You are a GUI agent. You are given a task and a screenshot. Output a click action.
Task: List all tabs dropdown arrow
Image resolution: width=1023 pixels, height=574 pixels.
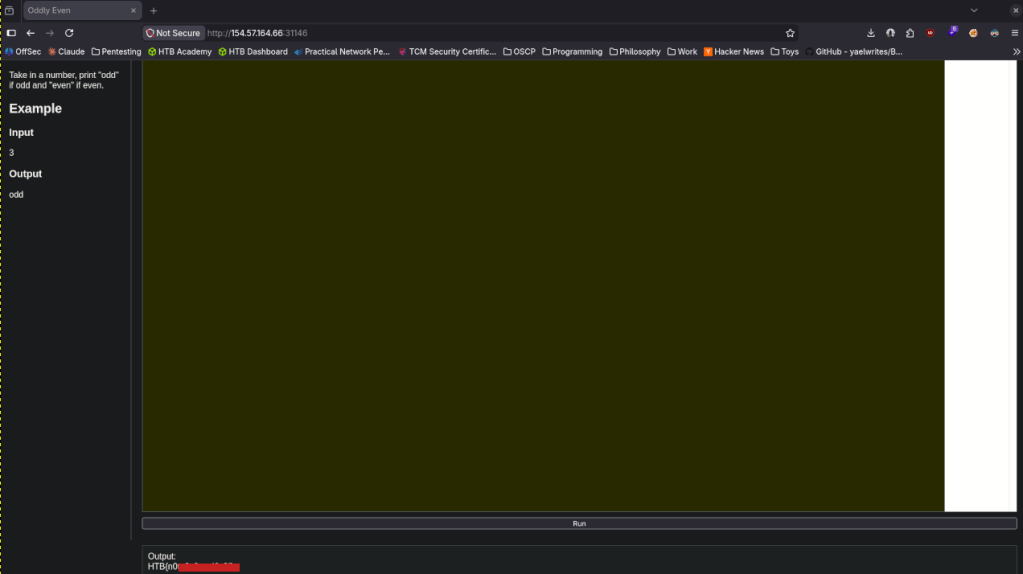(x=974, y=10)
